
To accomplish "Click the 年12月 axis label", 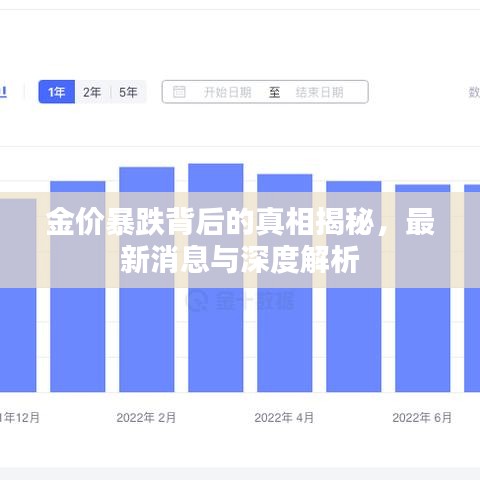I will click(19, 417).
